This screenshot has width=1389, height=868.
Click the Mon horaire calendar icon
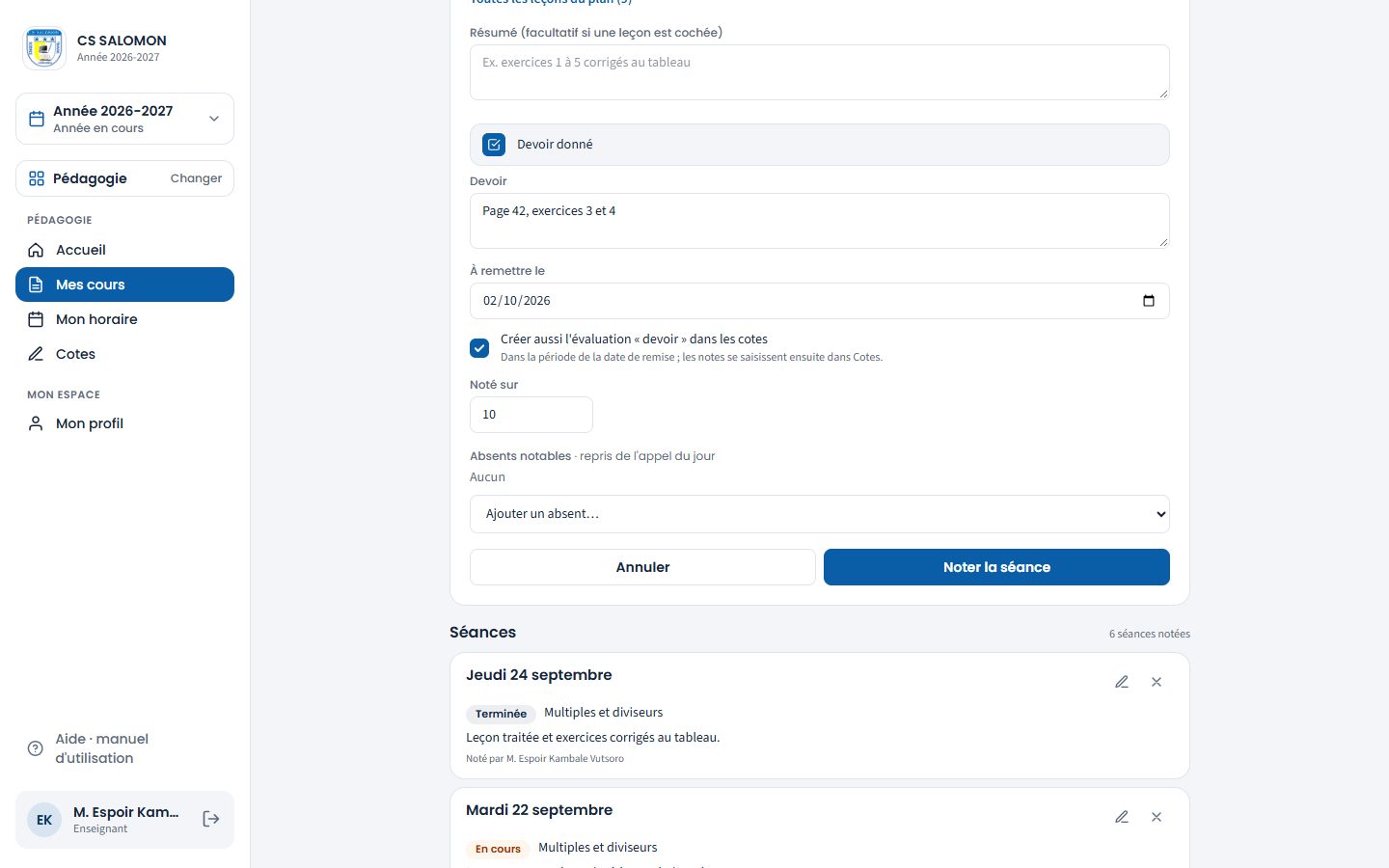(36, 319)
